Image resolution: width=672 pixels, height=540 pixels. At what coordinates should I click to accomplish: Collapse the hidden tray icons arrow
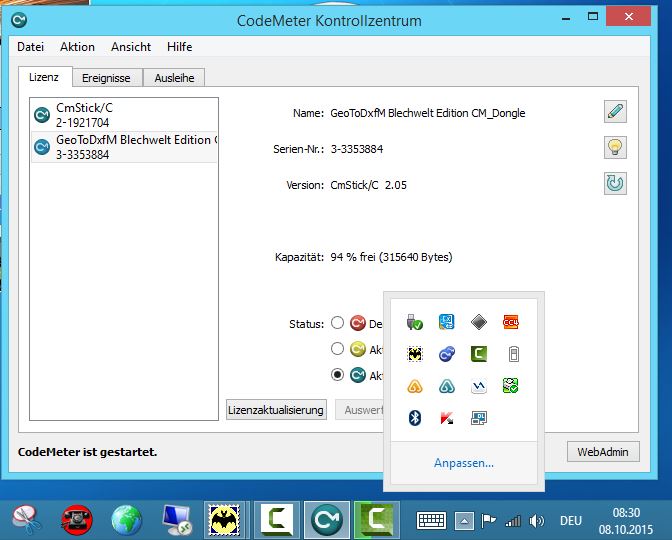(463, 521)
